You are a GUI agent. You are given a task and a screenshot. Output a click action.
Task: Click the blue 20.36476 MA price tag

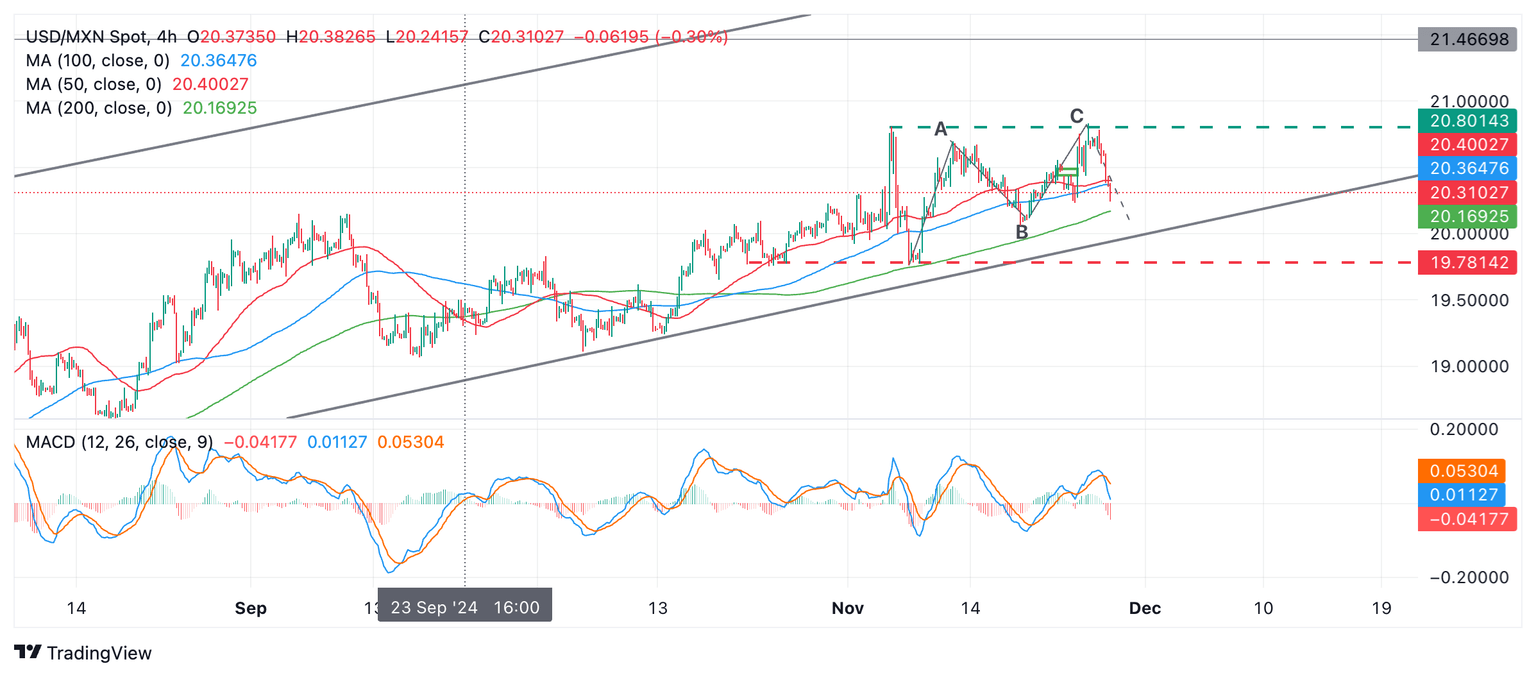[1468, 168]
